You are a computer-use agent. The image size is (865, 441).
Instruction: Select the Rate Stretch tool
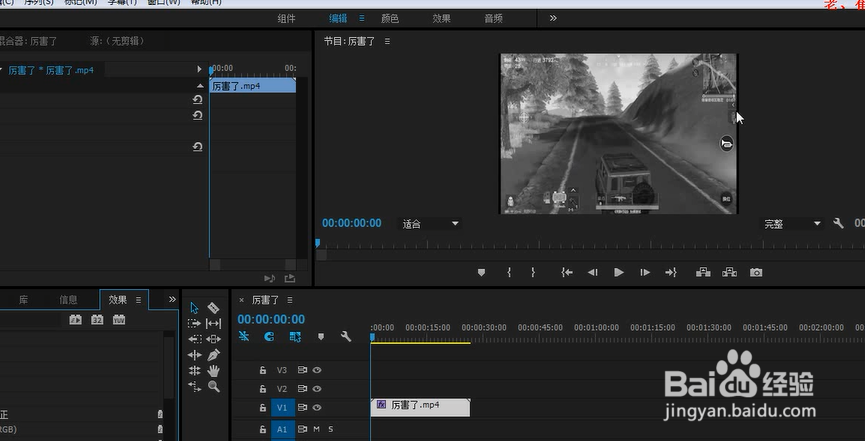[194, 386]
